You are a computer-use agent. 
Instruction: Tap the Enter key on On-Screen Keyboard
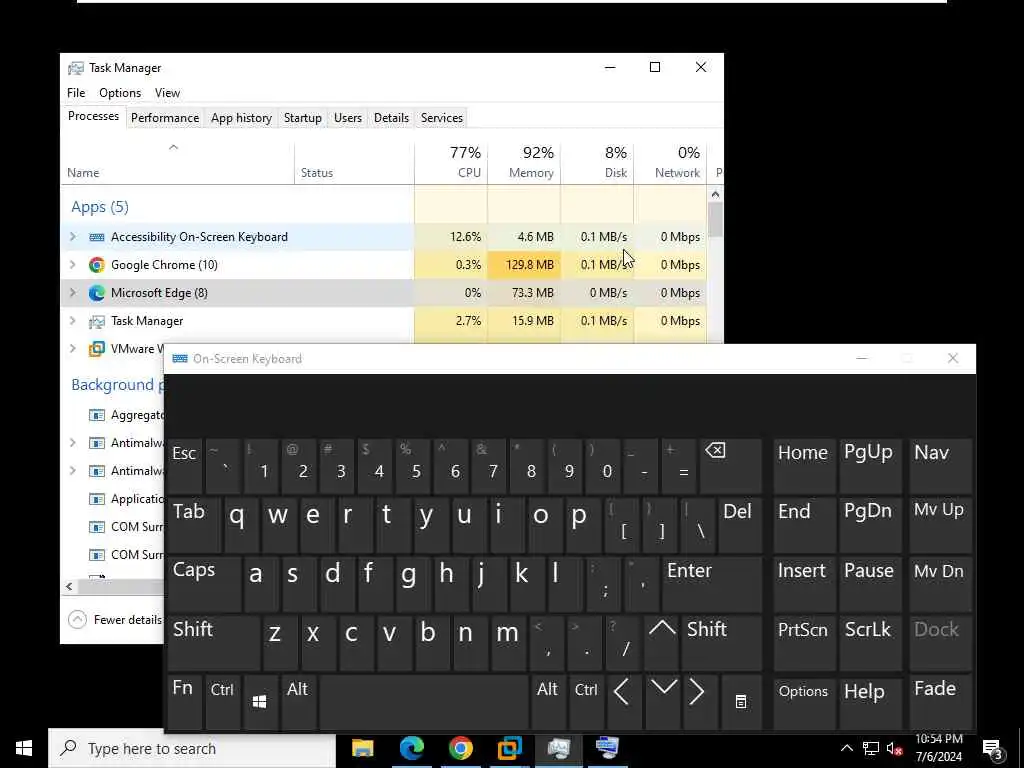pos(712,583)
